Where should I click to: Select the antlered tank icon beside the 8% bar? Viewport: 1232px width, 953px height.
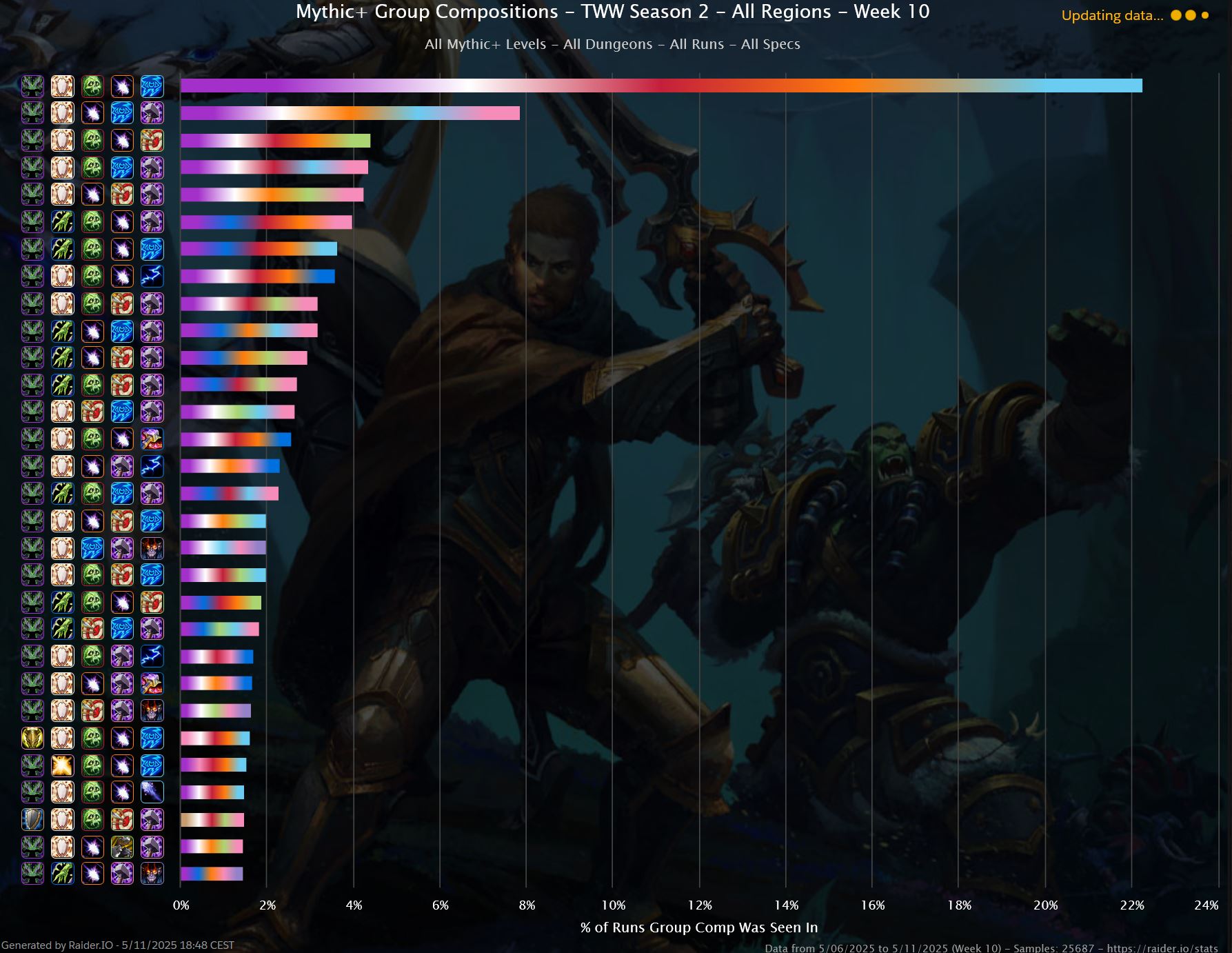32,113
